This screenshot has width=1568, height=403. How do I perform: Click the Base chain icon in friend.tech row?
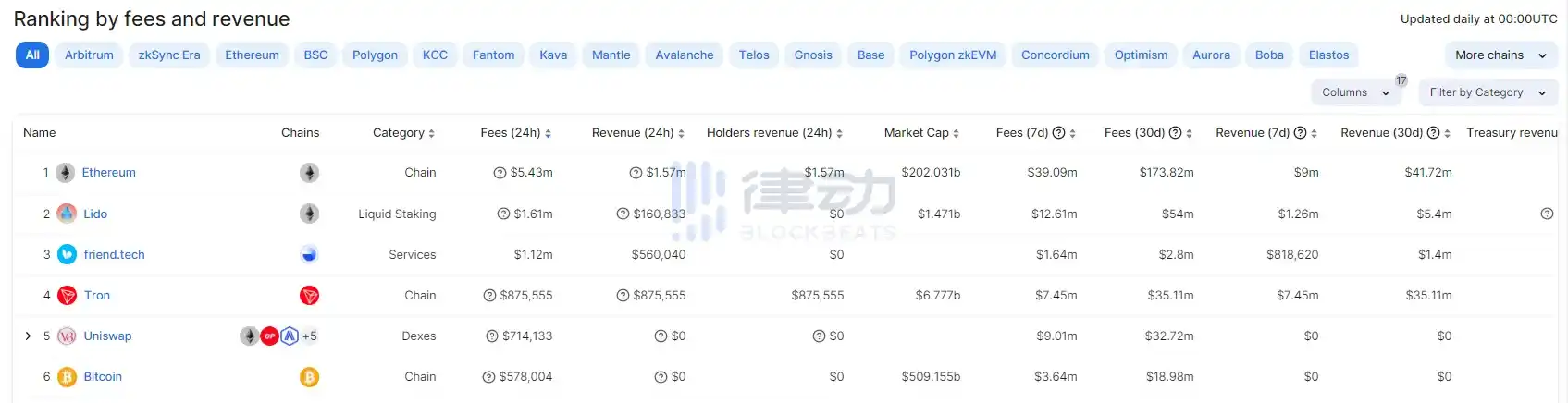309,254
